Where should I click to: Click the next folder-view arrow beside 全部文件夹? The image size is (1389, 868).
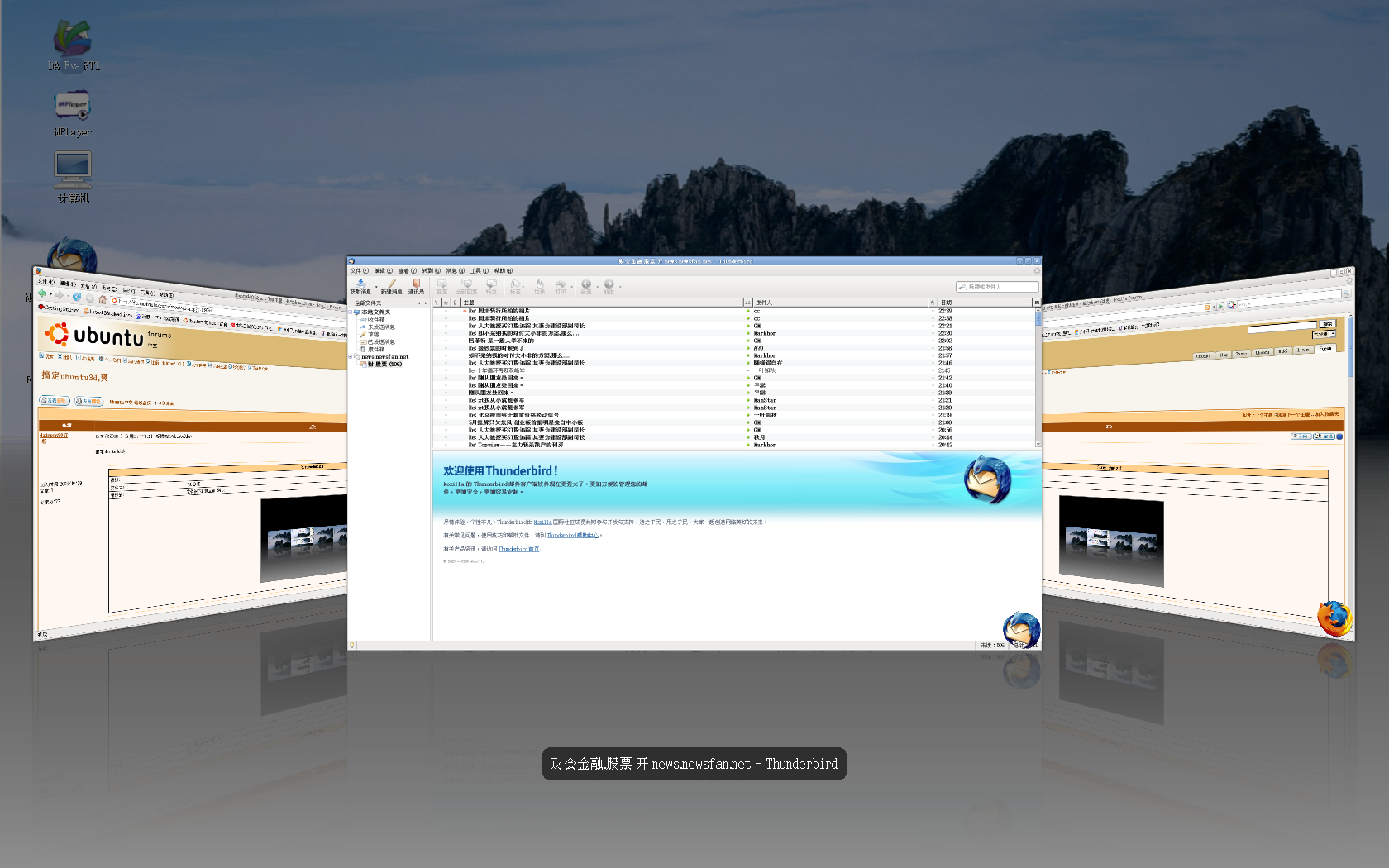pos(426,303)
